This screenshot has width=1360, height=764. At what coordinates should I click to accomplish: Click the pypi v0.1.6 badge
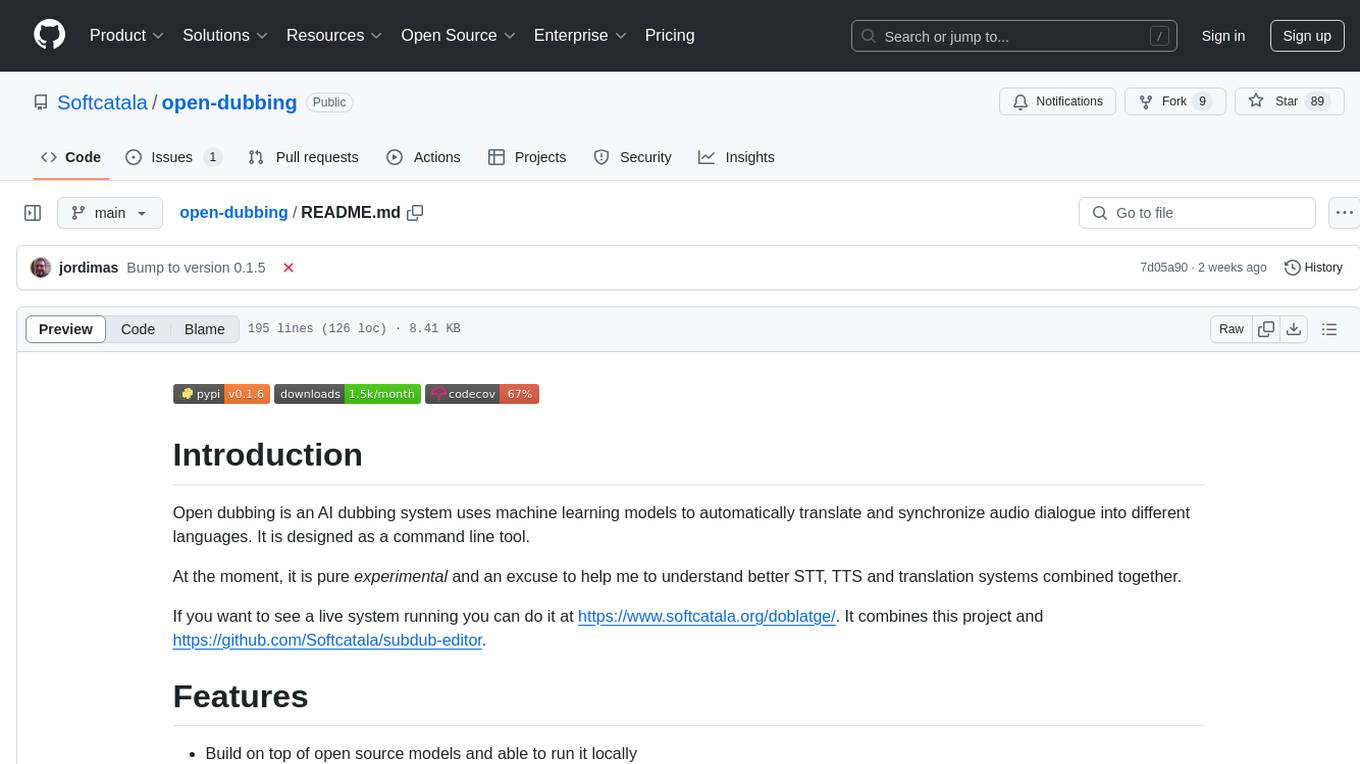221,394
